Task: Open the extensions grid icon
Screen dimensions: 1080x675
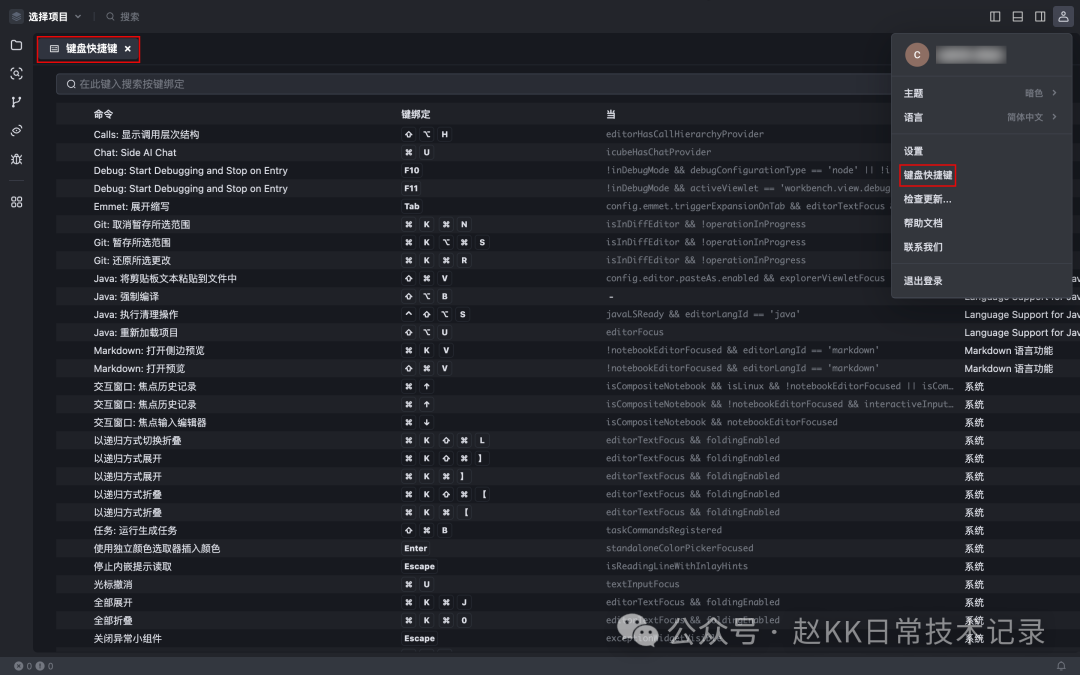Action: pos(16,202)
